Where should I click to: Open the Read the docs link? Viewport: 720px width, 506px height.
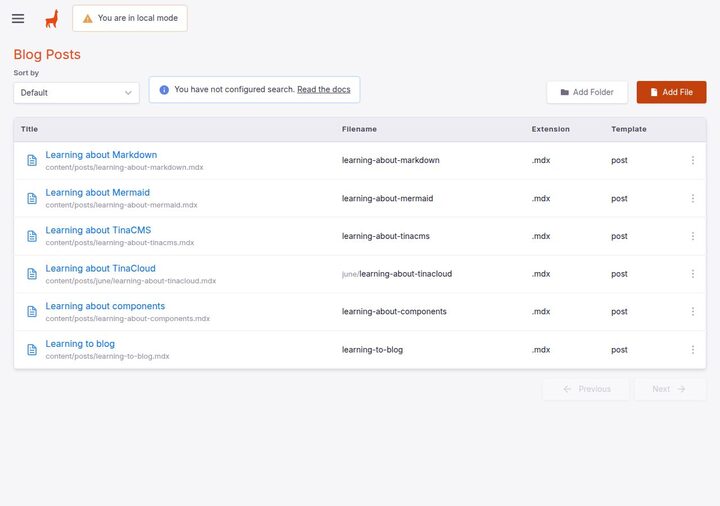coord(324,90)
